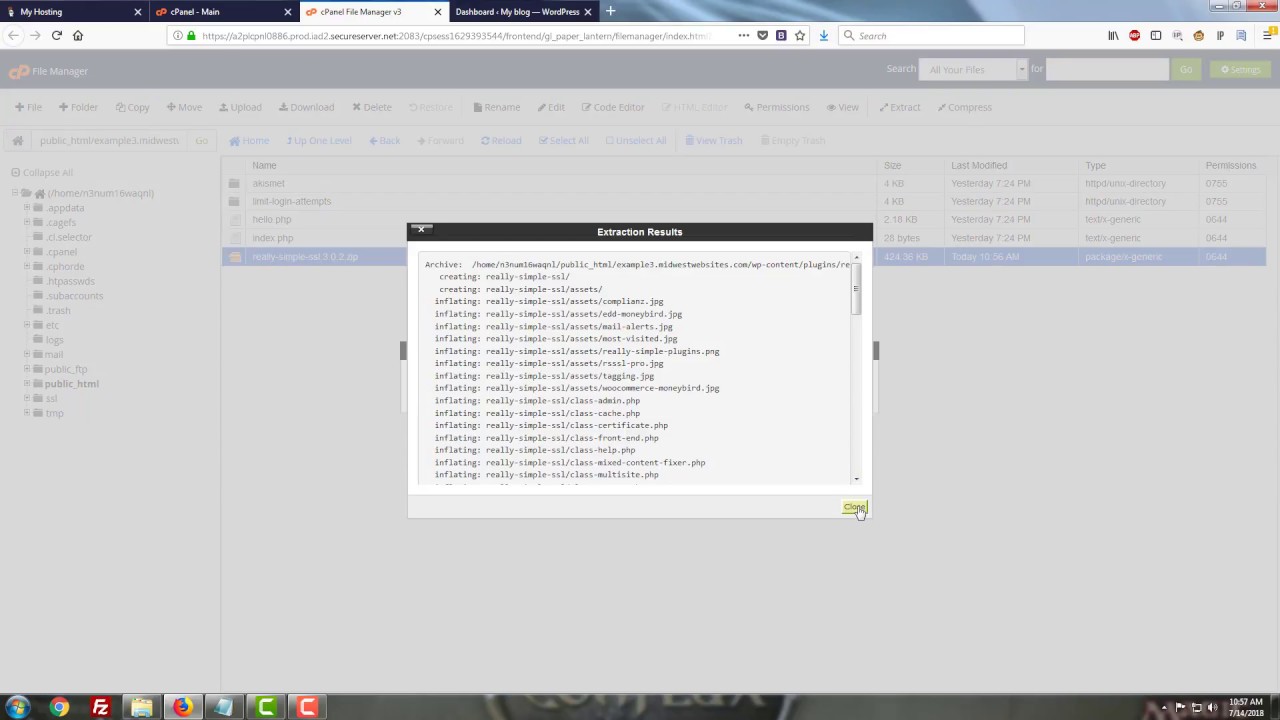Open the All Your Files search dropdown

(973, 69)
